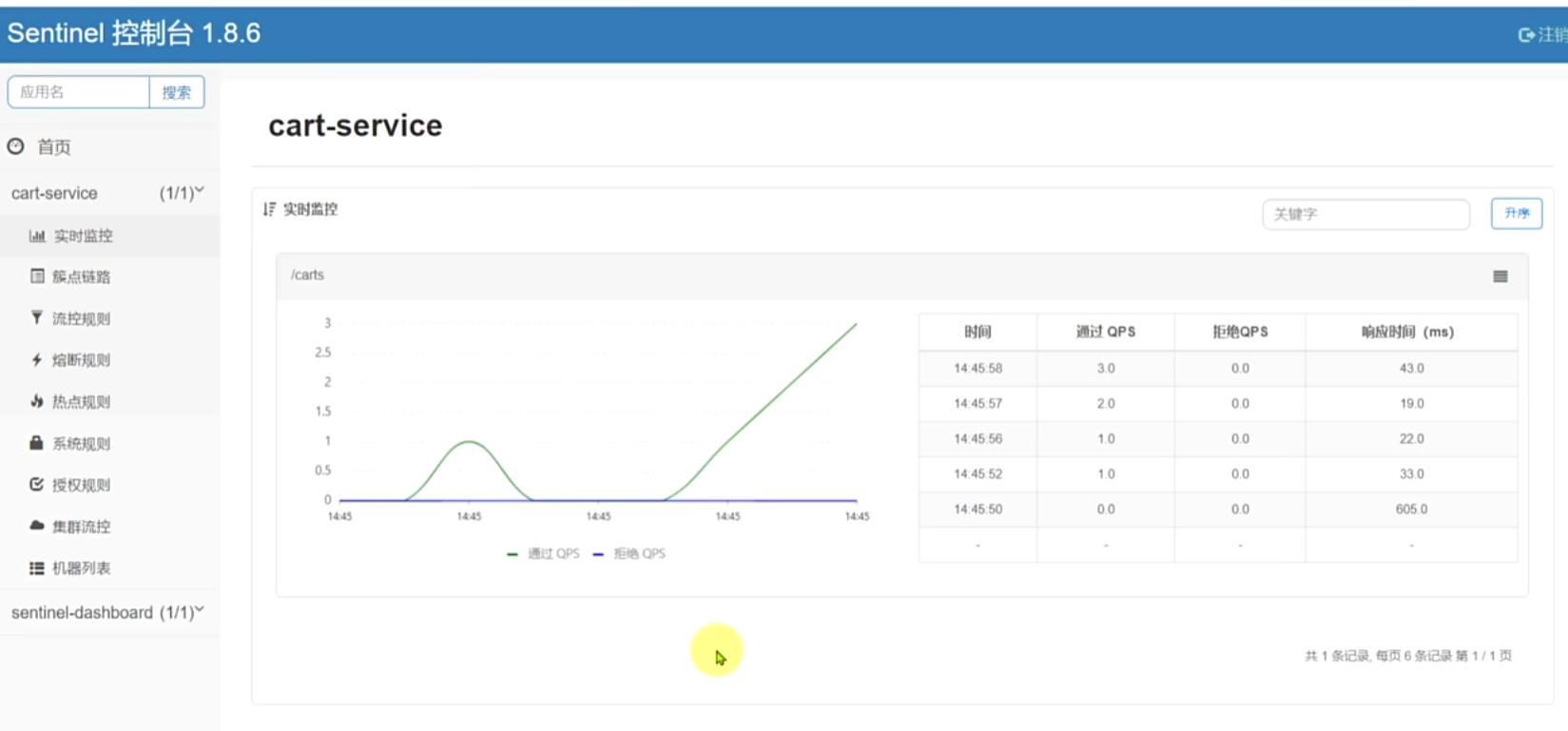Image resolution: width=1568 pixels, height=731 pixels.
Task: Click the cloud icon for 集群流控
Action: [36, 526]
